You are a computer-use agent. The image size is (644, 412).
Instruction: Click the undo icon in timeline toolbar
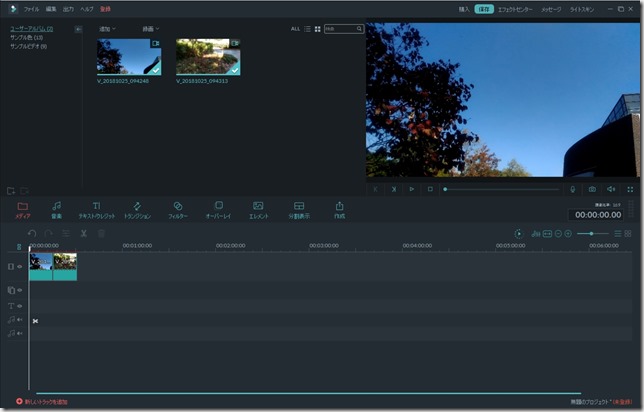(x=32, y=233)
